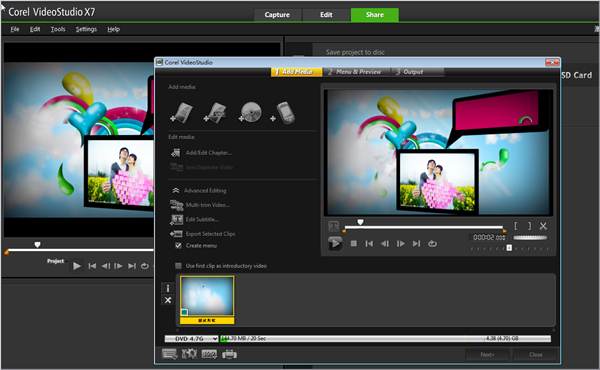Click the clip info 'i' icon
This screenshot has height=370, width=600.
pos(168,289)
